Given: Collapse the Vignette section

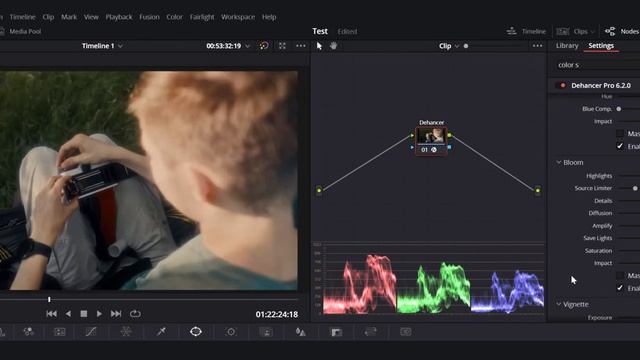Looking at the screenshot, I should 559,304.
